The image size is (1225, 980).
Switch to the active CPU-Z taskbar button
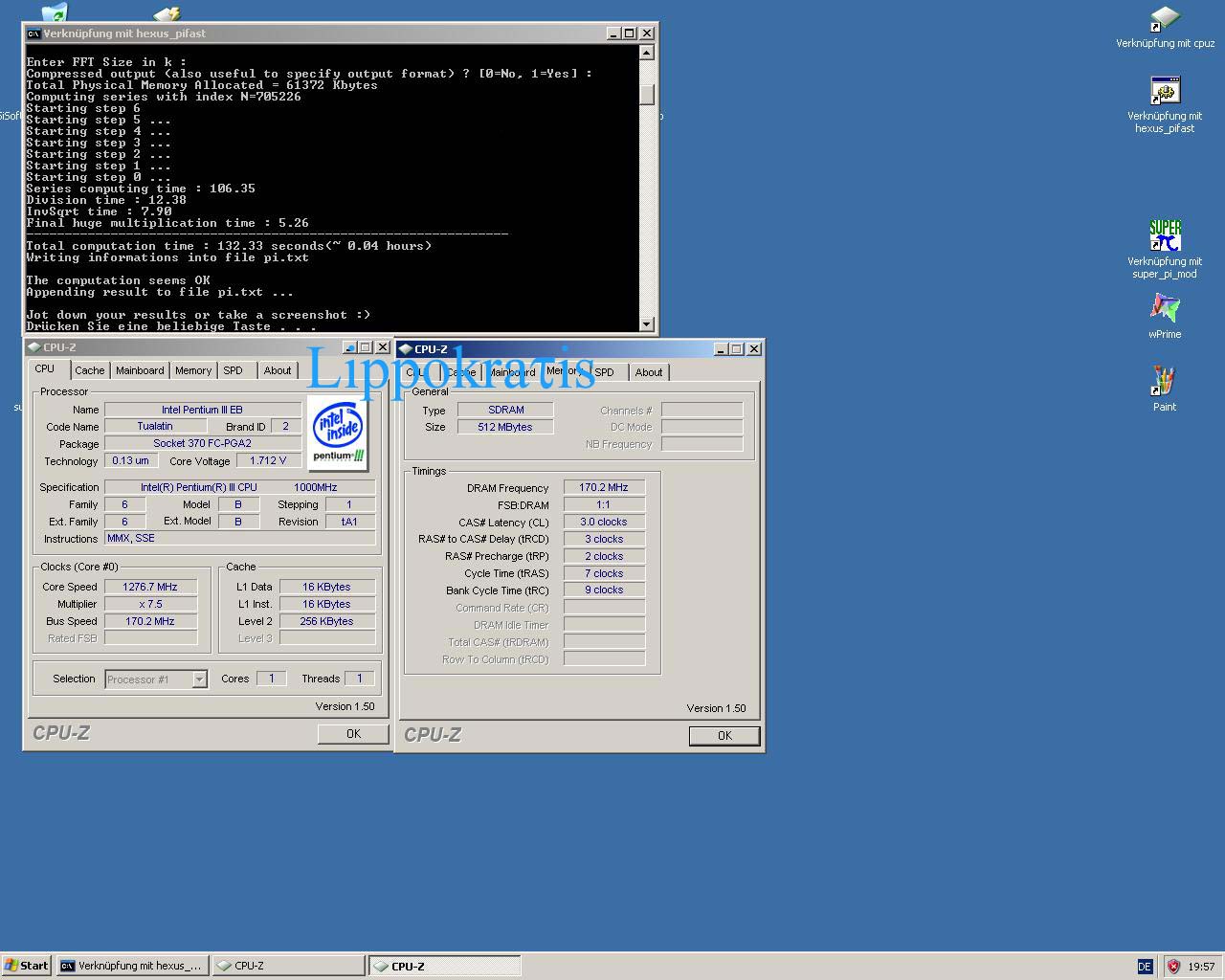pos(445,966)
